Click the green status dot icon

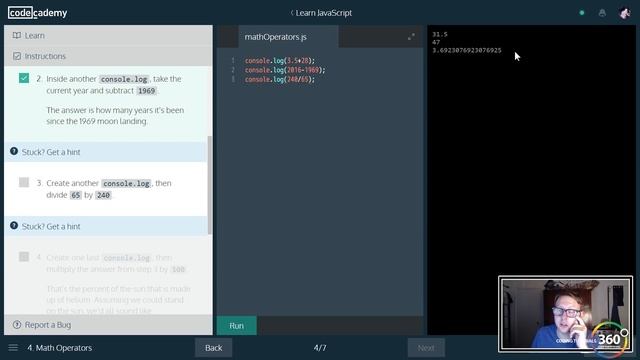click(582, 13)
